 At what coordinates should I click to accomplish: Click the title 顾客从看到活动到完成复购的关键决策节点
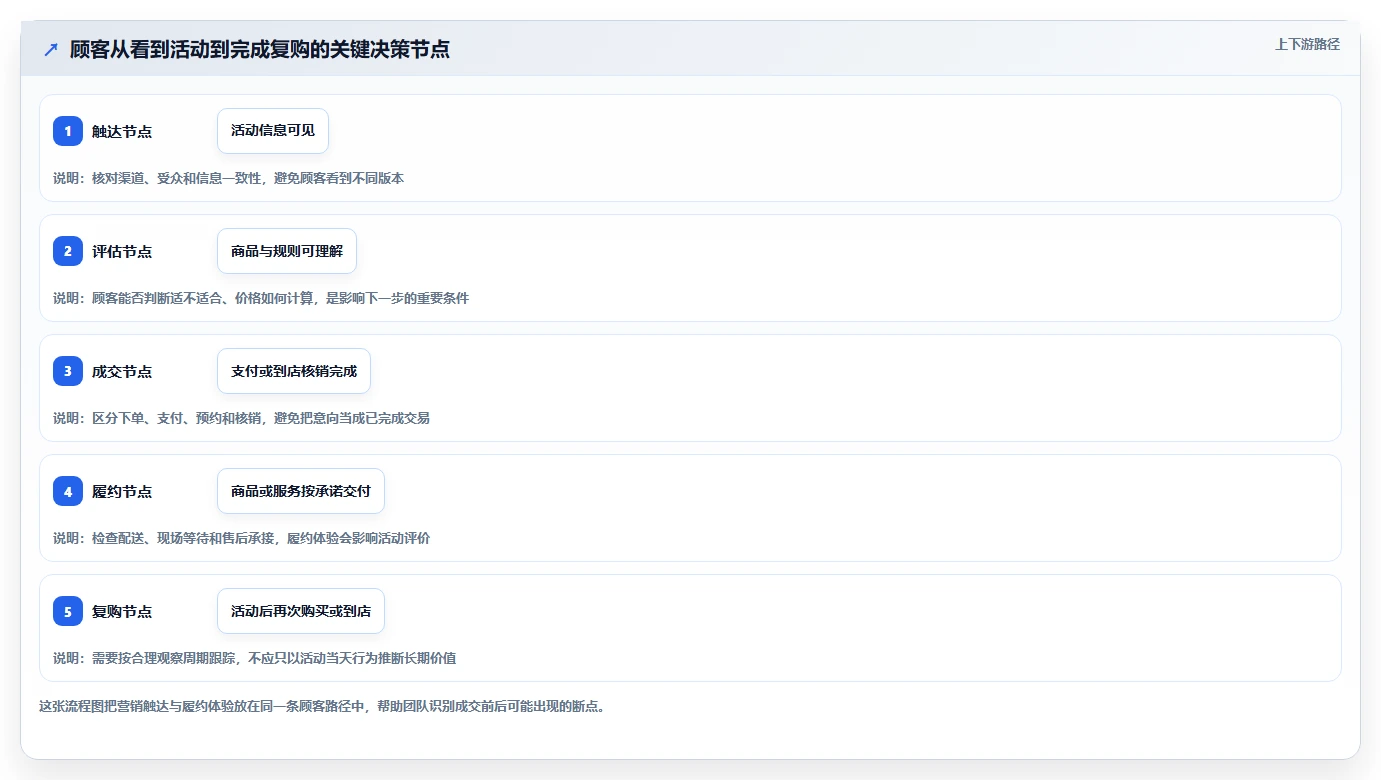(x=260, y=49)
